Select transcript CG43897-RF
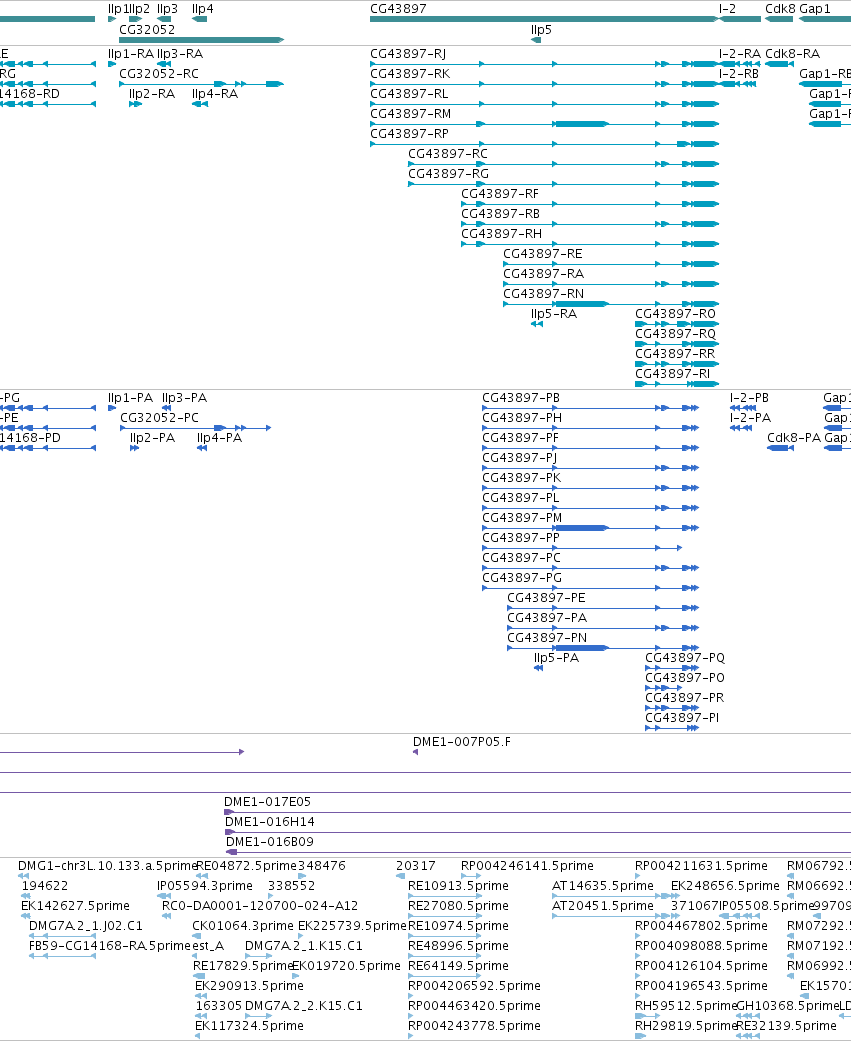Image resolution: width=851 pixels, height=1041 pixels. [590, 204]
